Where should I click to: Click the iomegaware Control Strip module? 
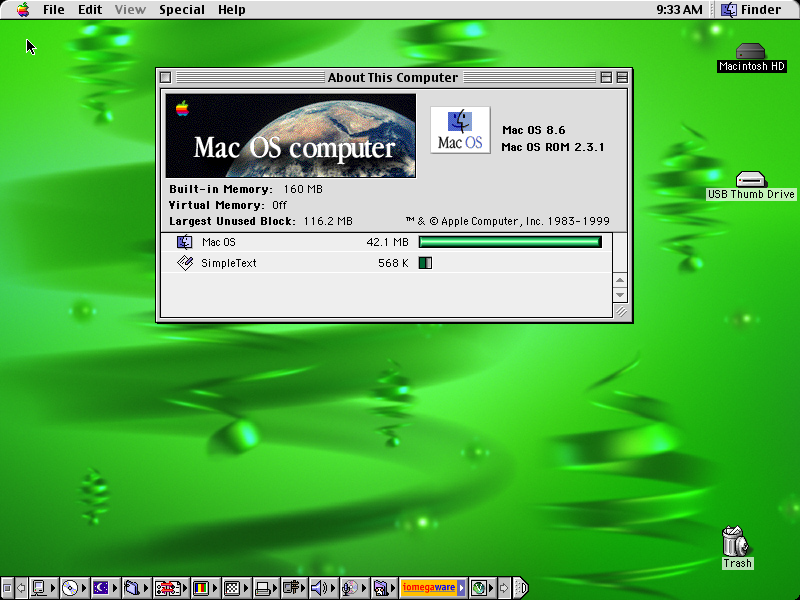tap(433, 588)
